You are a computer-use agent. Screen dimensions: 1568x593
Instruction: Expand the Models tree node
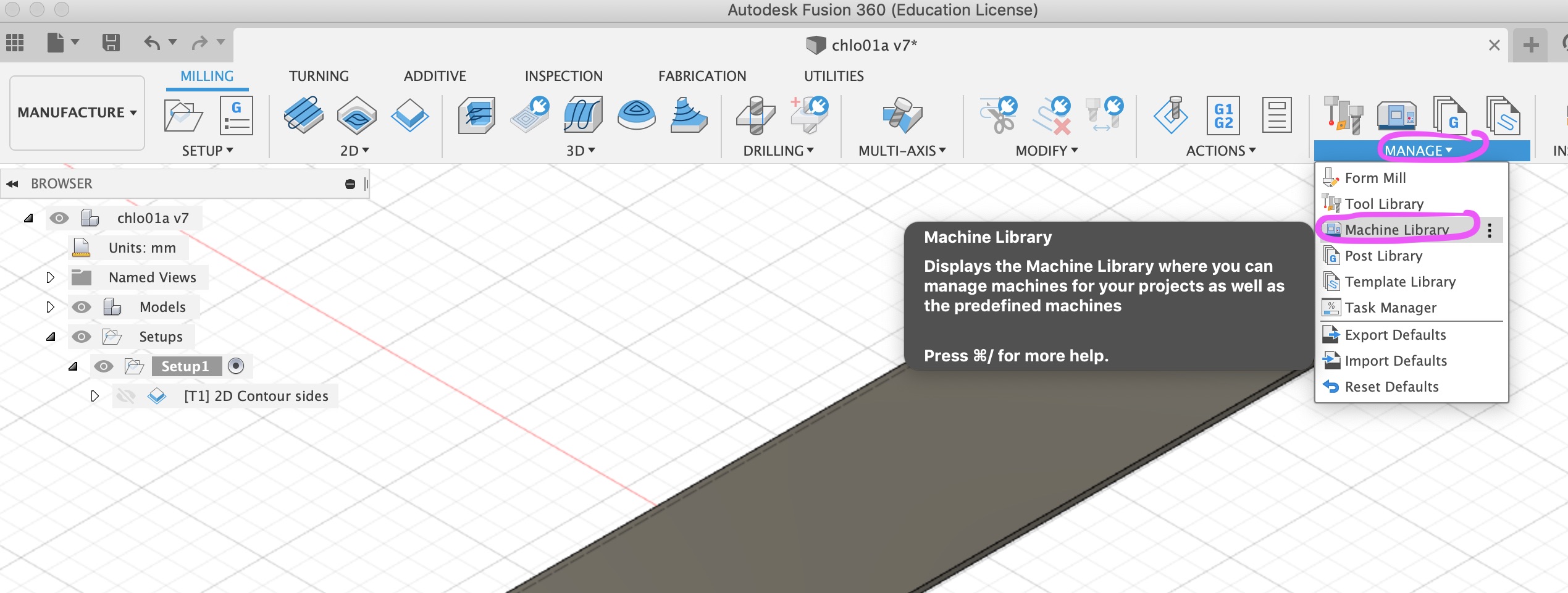coord(51,307)
